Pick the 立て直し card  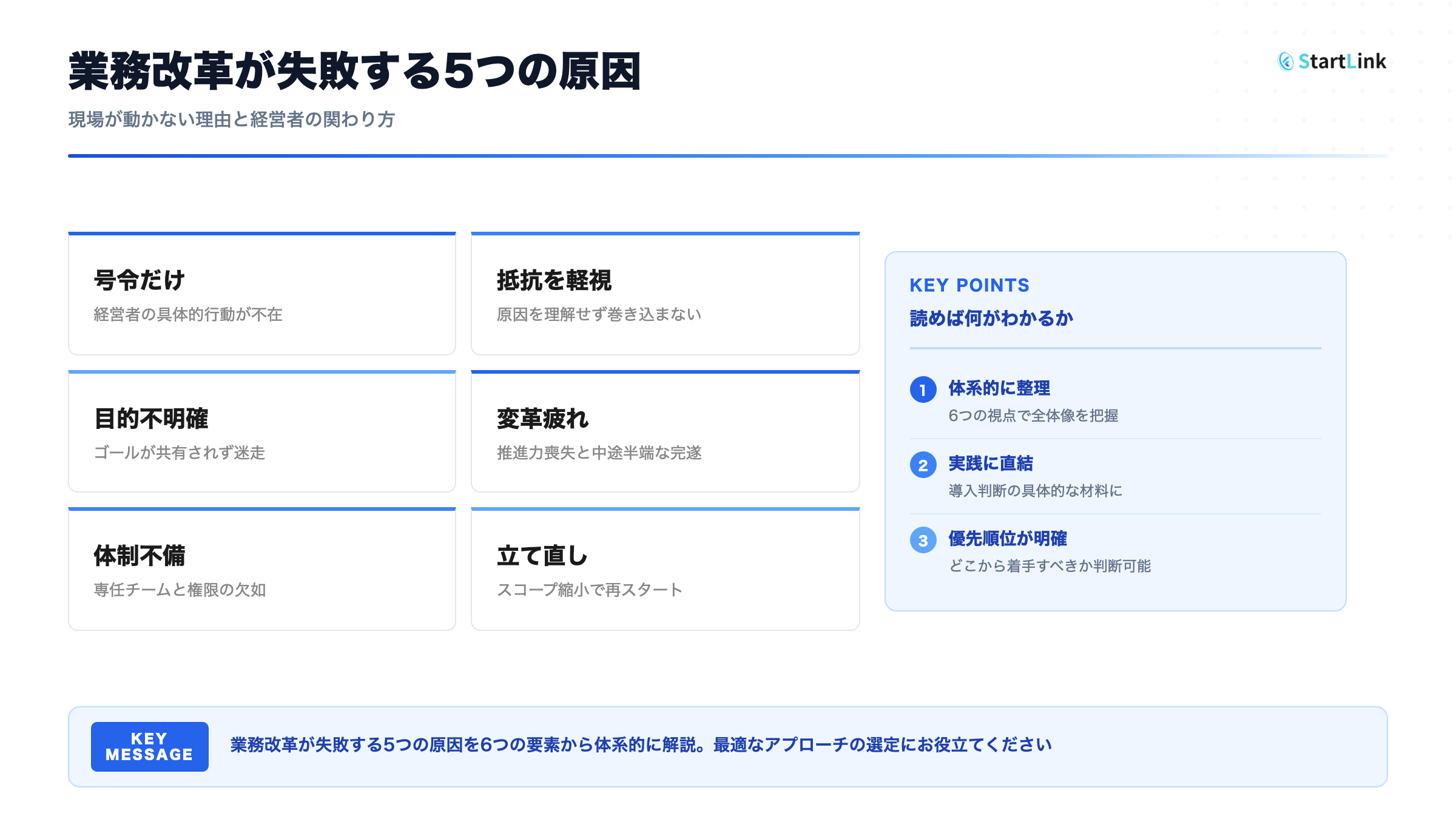665,570
